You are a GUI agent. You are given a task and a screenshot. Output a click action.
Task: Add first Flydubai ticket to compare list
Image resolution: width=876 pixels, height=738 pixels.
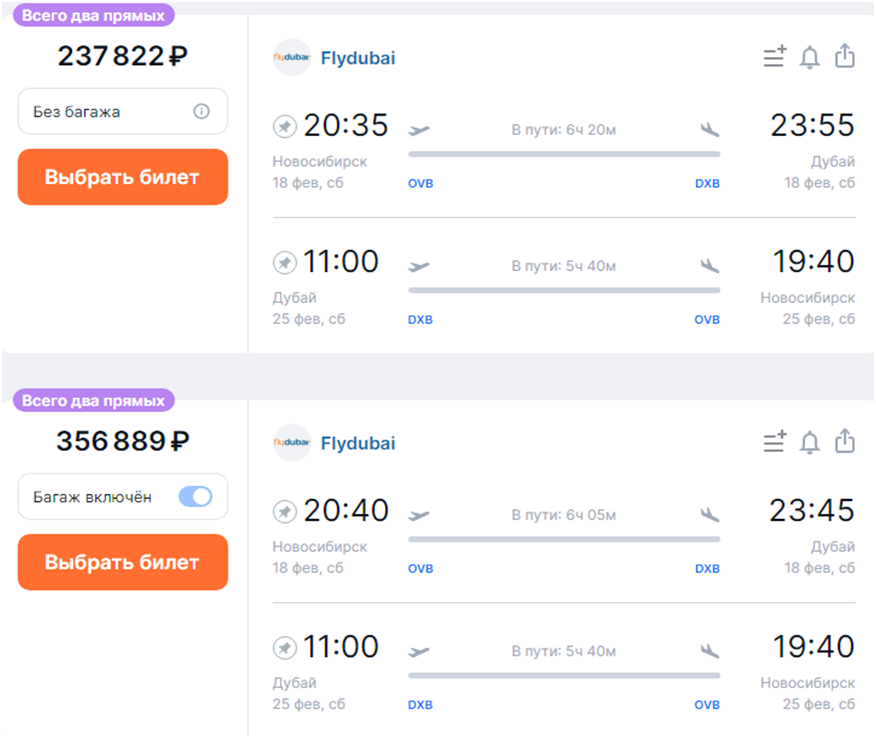775,58
